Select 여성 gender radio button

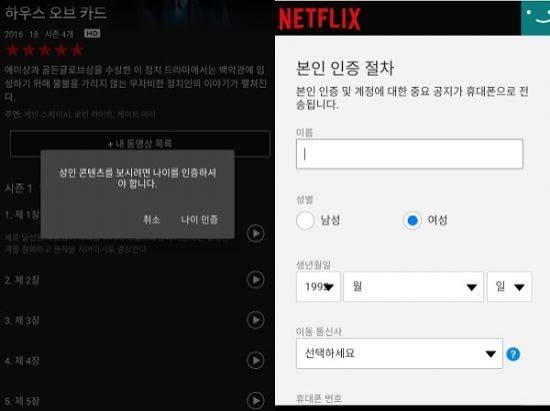coord(412,221)
